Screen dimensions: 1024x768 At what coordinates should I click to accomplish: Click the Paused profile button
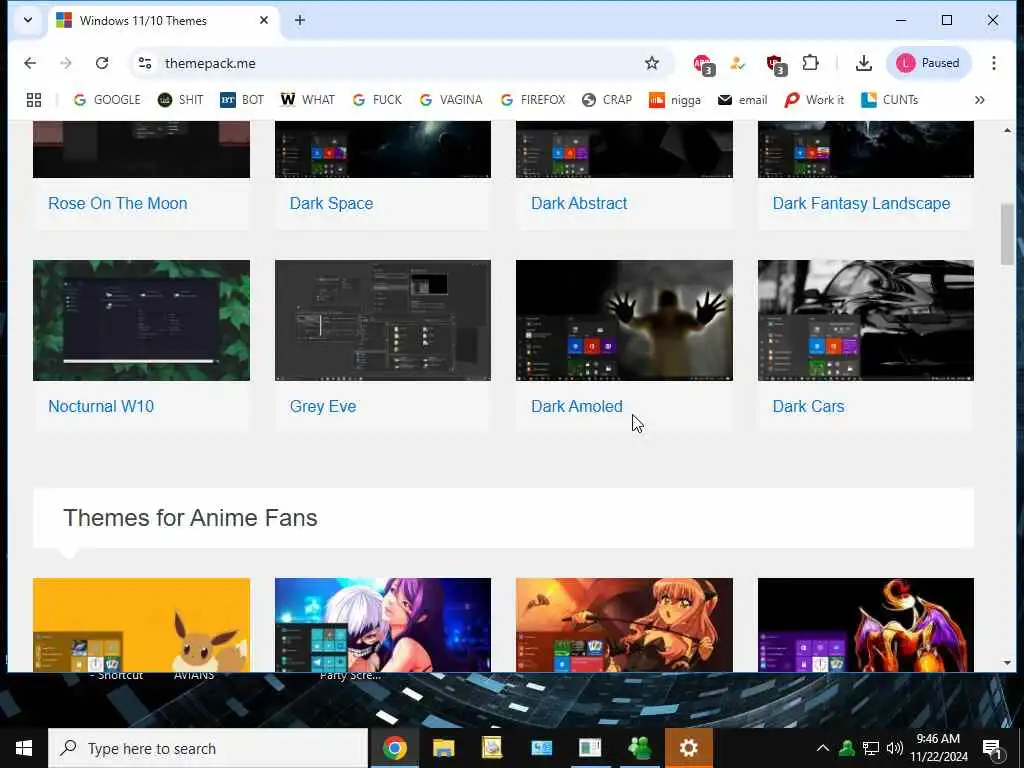[x=929, y=63]
